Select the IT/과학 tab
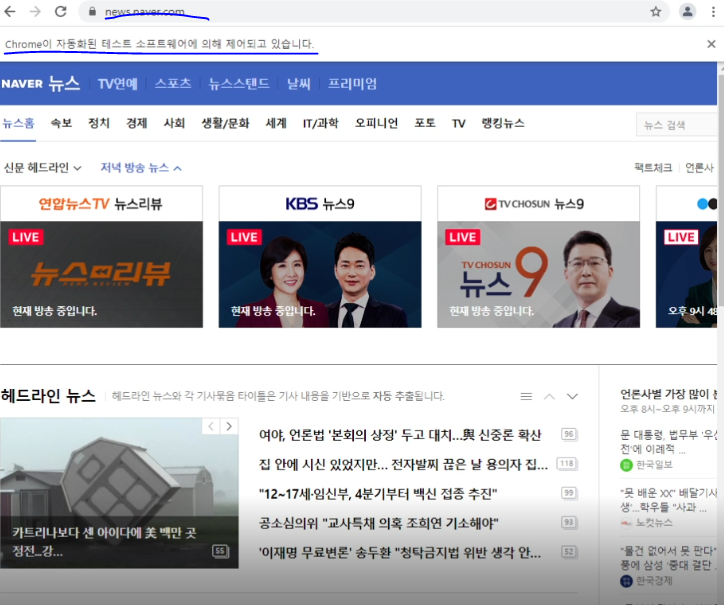 320,123
